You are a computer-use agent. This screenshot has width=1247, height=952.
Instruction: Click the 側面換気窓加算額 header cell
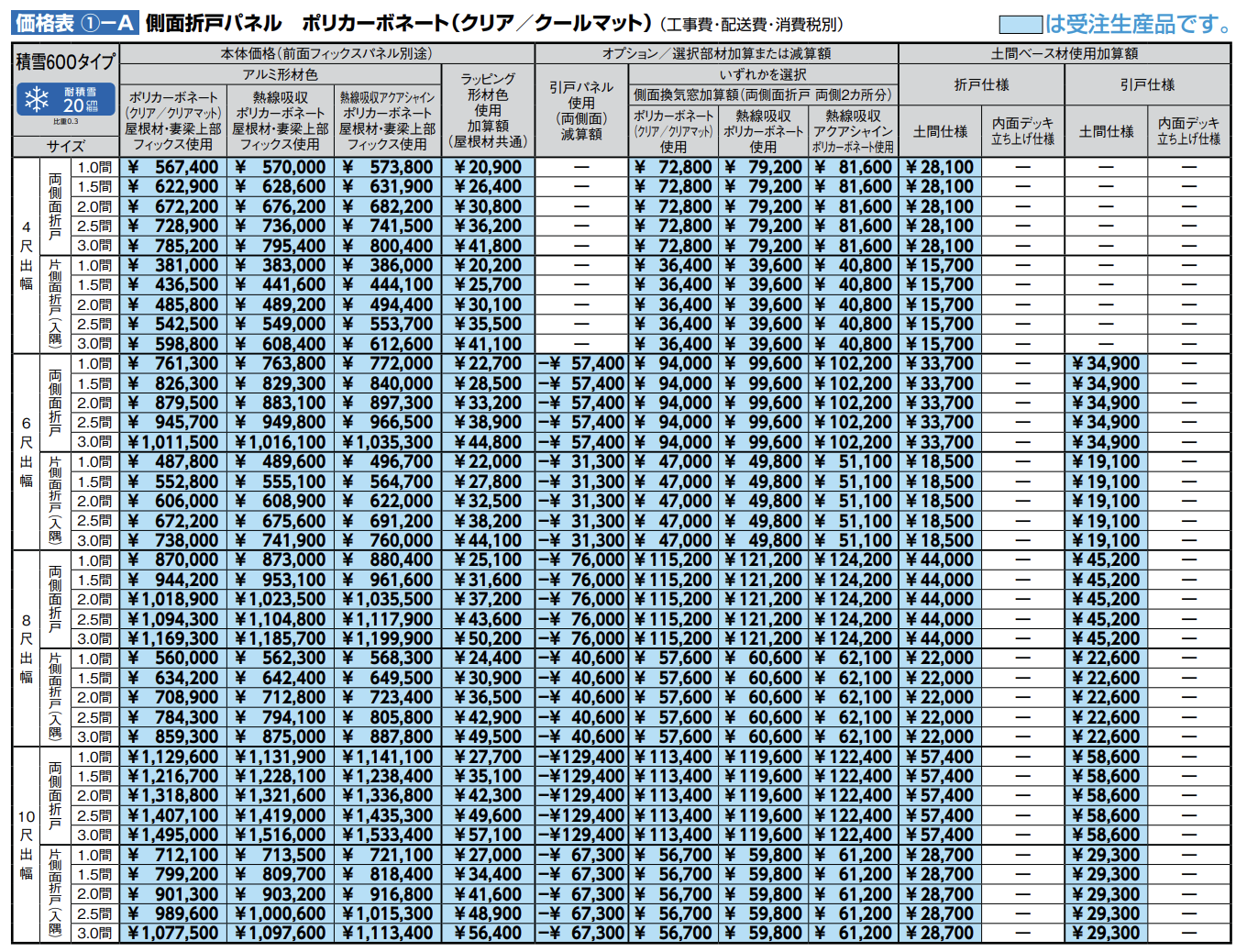[x=763, y=94]
